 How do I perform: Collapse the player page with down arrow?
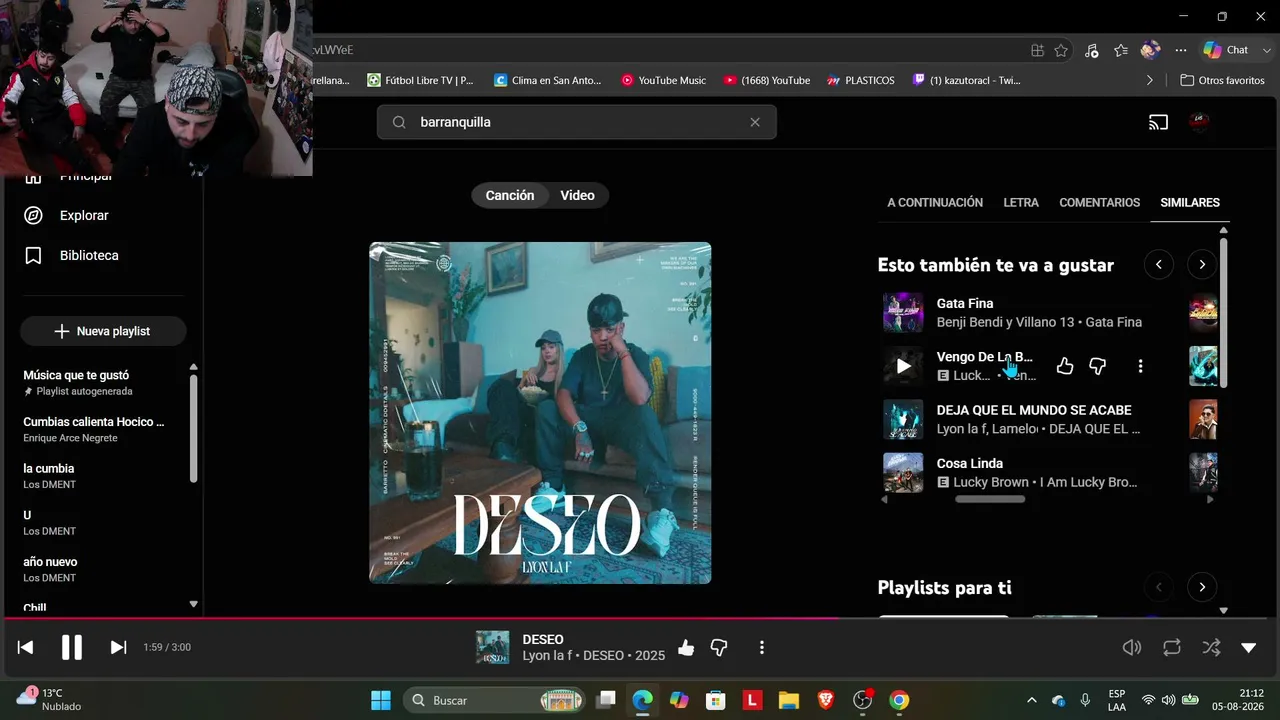[x=1248, y=647]
